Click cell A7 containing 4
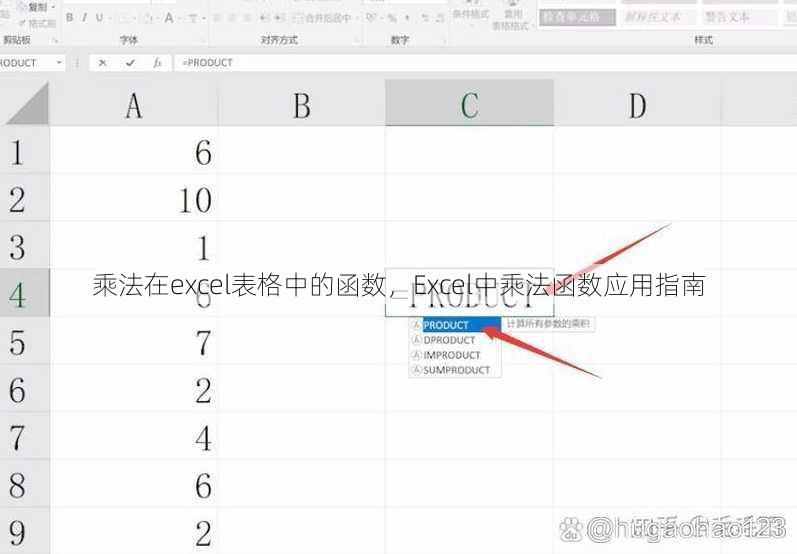Viewport: 797px width, 554px height. [x=134, y=436]
